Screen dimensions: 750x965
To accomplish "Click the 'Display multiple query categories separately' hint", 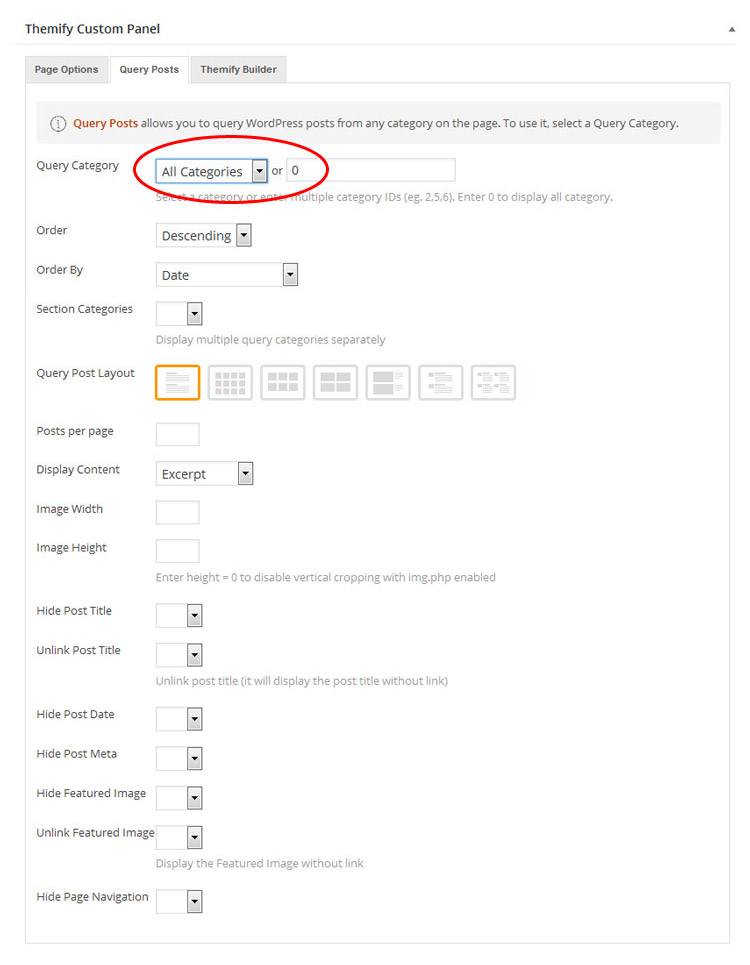I will tap(271, 340).
